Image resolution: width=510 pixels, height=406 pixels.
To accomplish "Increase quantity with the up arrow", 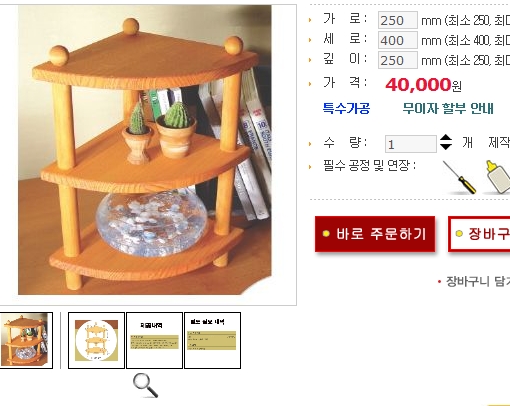I will pos(446,137).
